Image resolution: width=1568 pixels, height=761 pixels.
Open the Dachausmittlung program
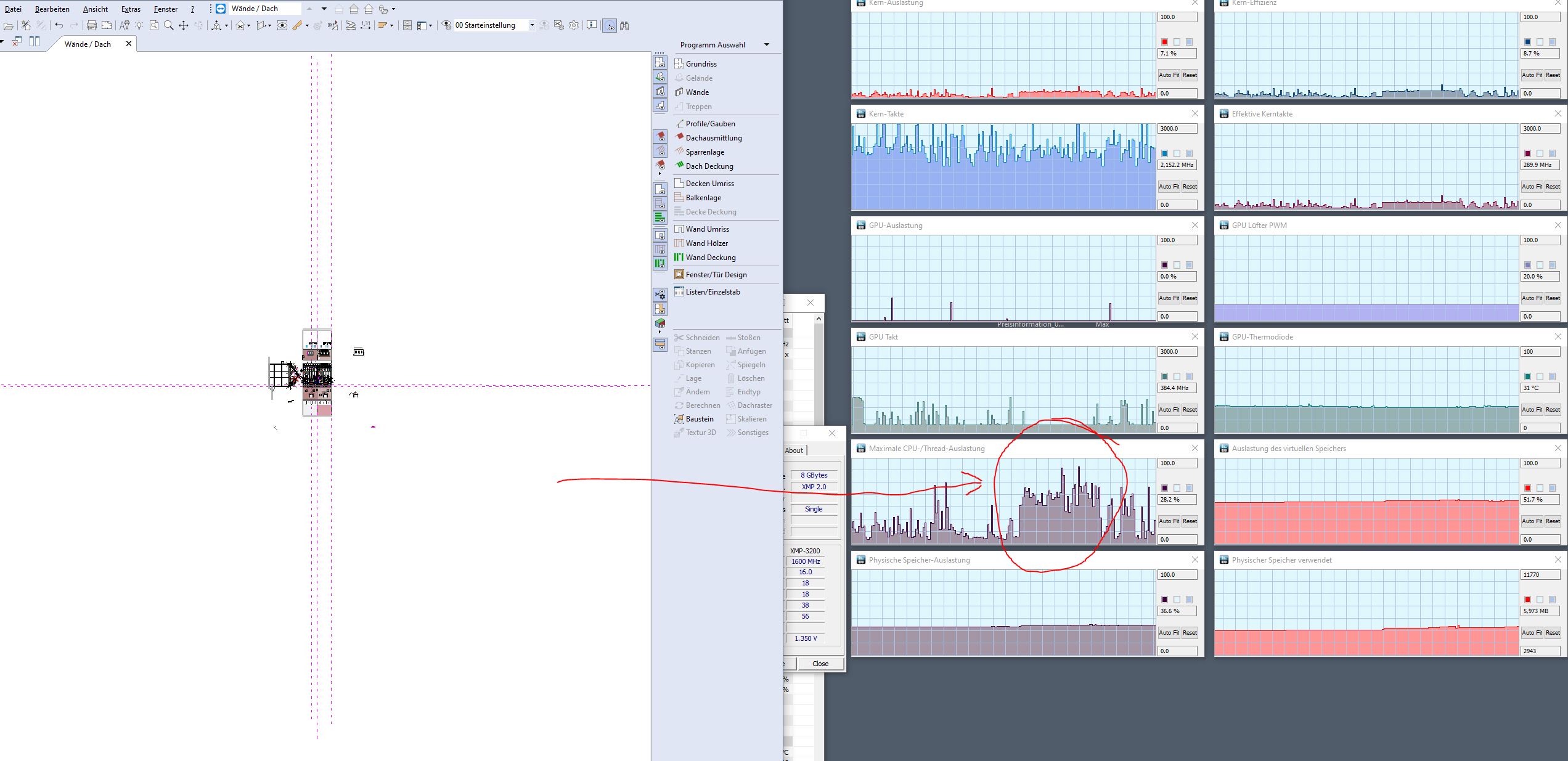coord(713,138)
